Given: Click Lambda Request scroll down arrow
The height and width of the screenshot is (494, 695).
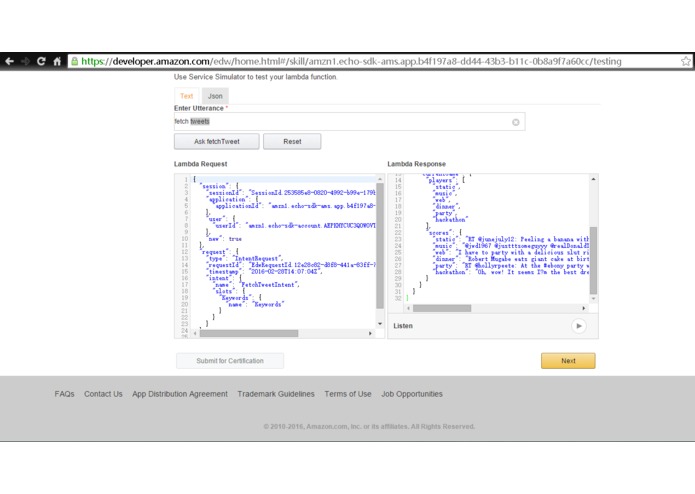Looking at the screenshot, I should pos(380,324).
